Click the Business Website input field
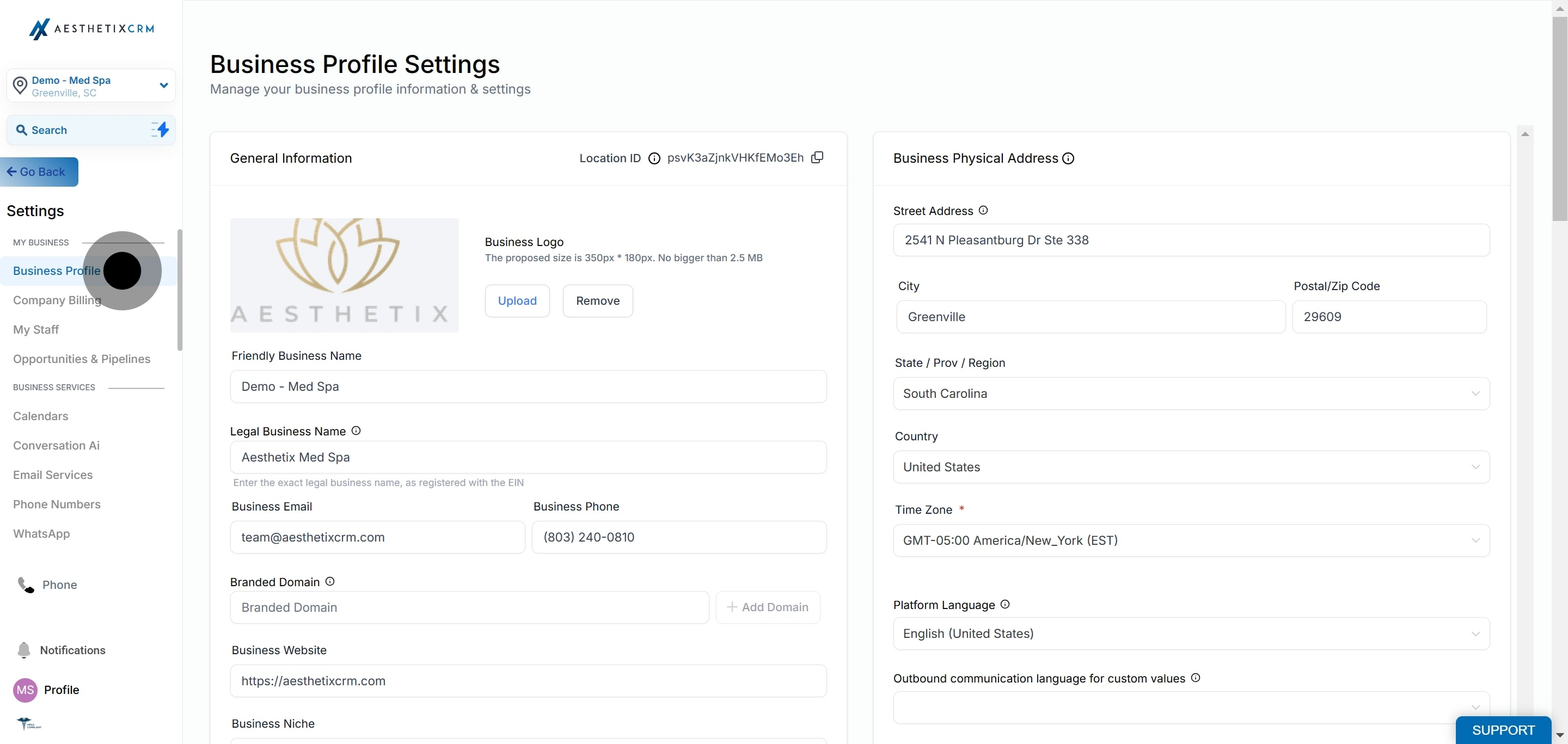Viewport: 1568px width, 744px height. (528, 681)
